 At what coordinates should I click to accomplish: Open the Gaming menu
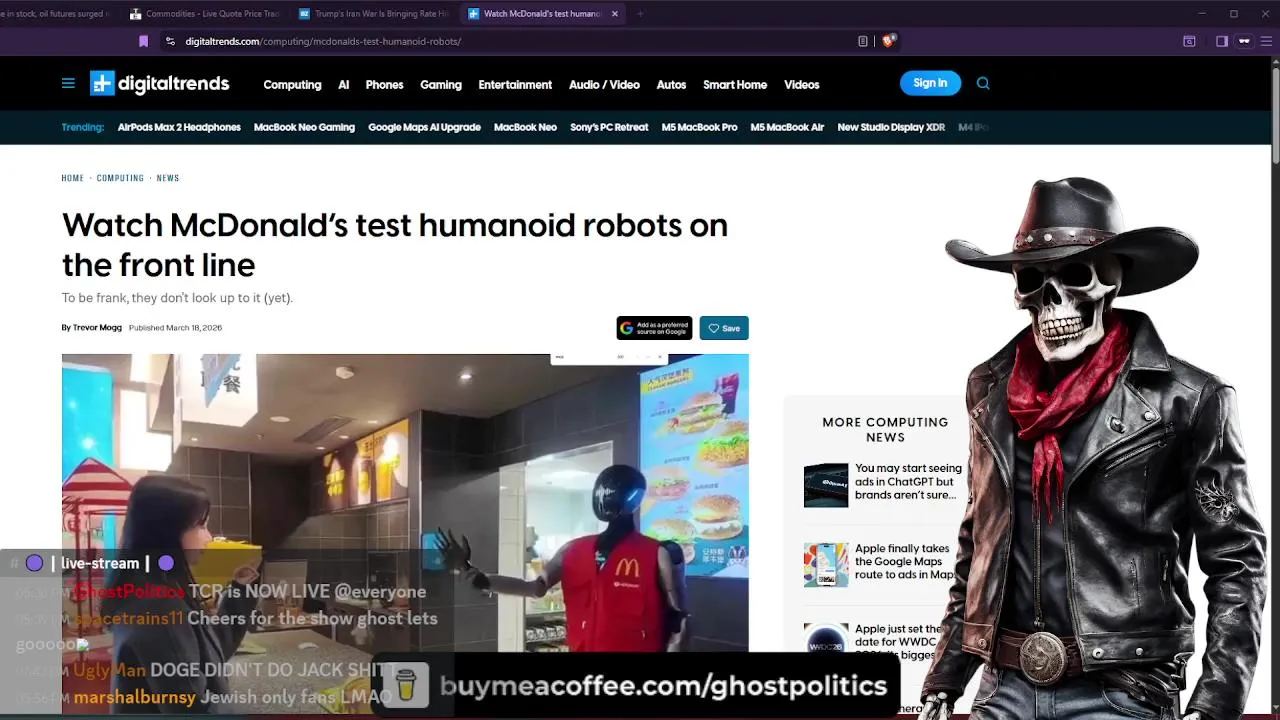441,84
